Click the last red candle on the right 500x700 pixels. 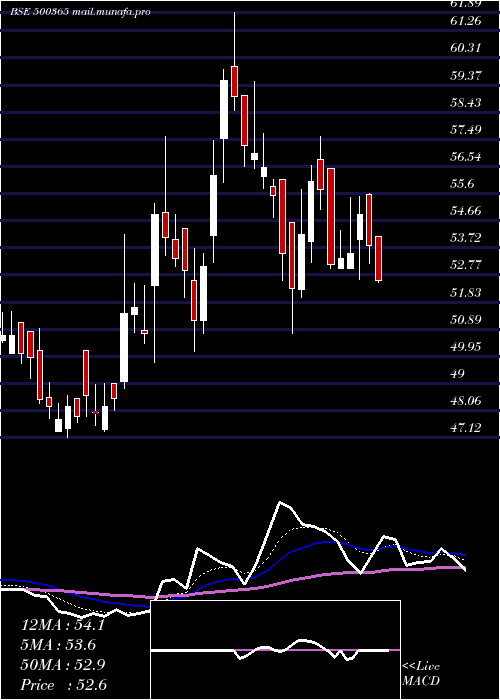379,258
